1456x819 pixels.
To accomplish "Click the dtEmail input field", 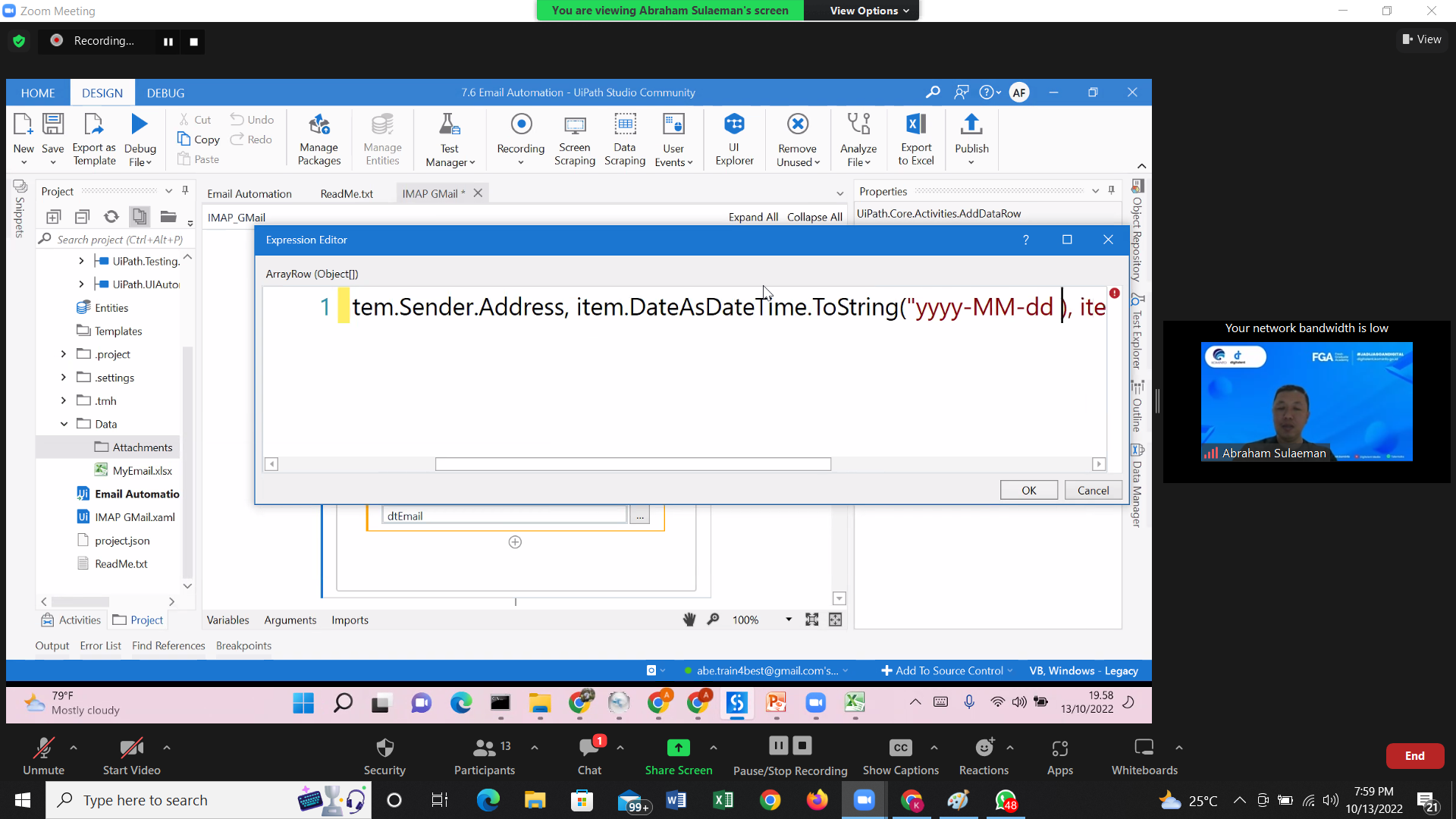I will (x=504, y=516).
